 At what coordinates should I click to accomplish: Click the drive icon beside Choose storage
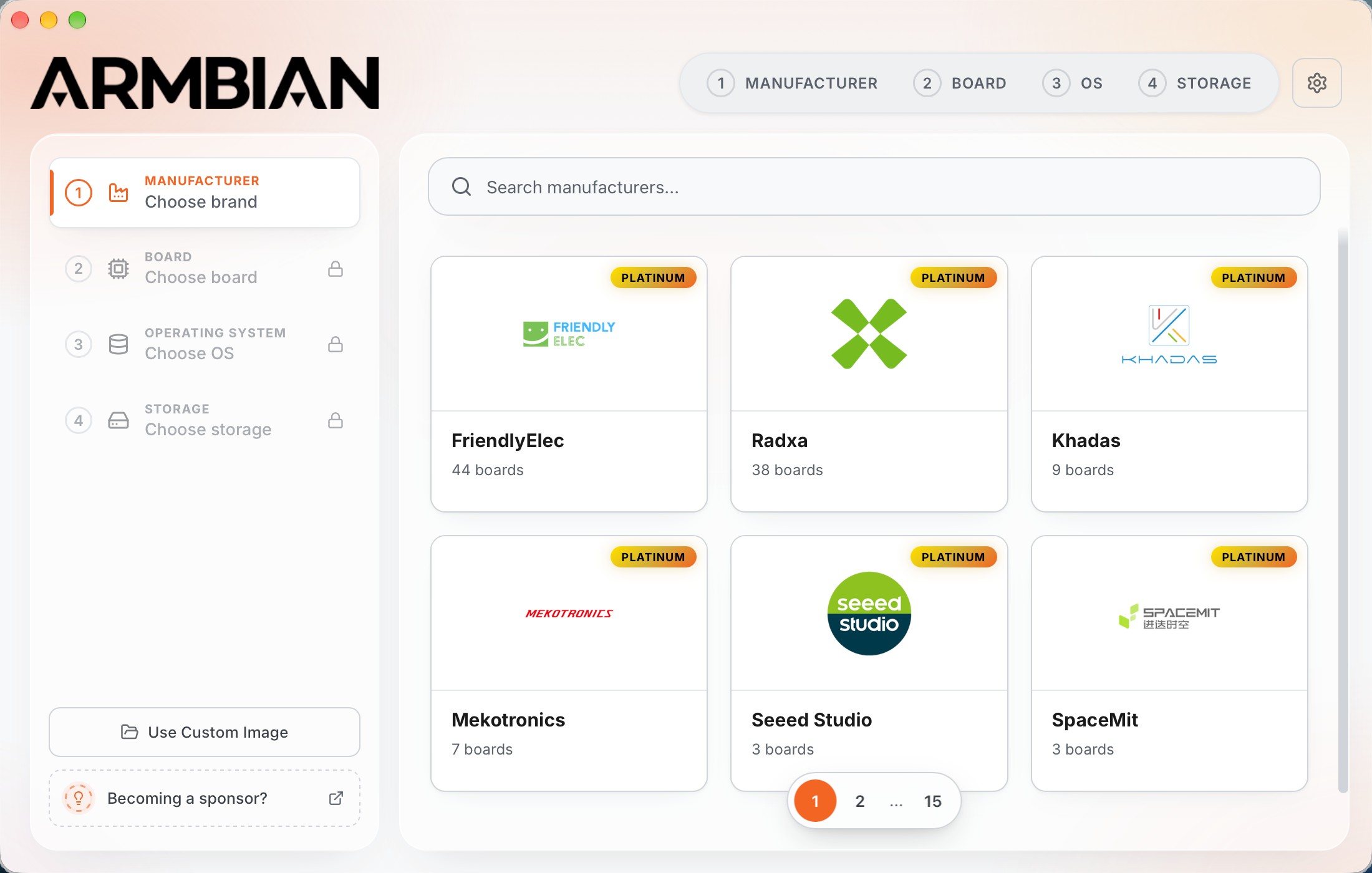118,420
